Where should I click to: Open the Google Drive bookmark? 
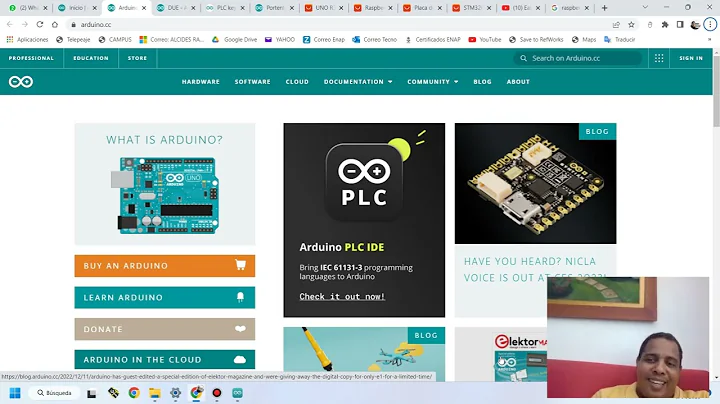[x=234, y=39]
